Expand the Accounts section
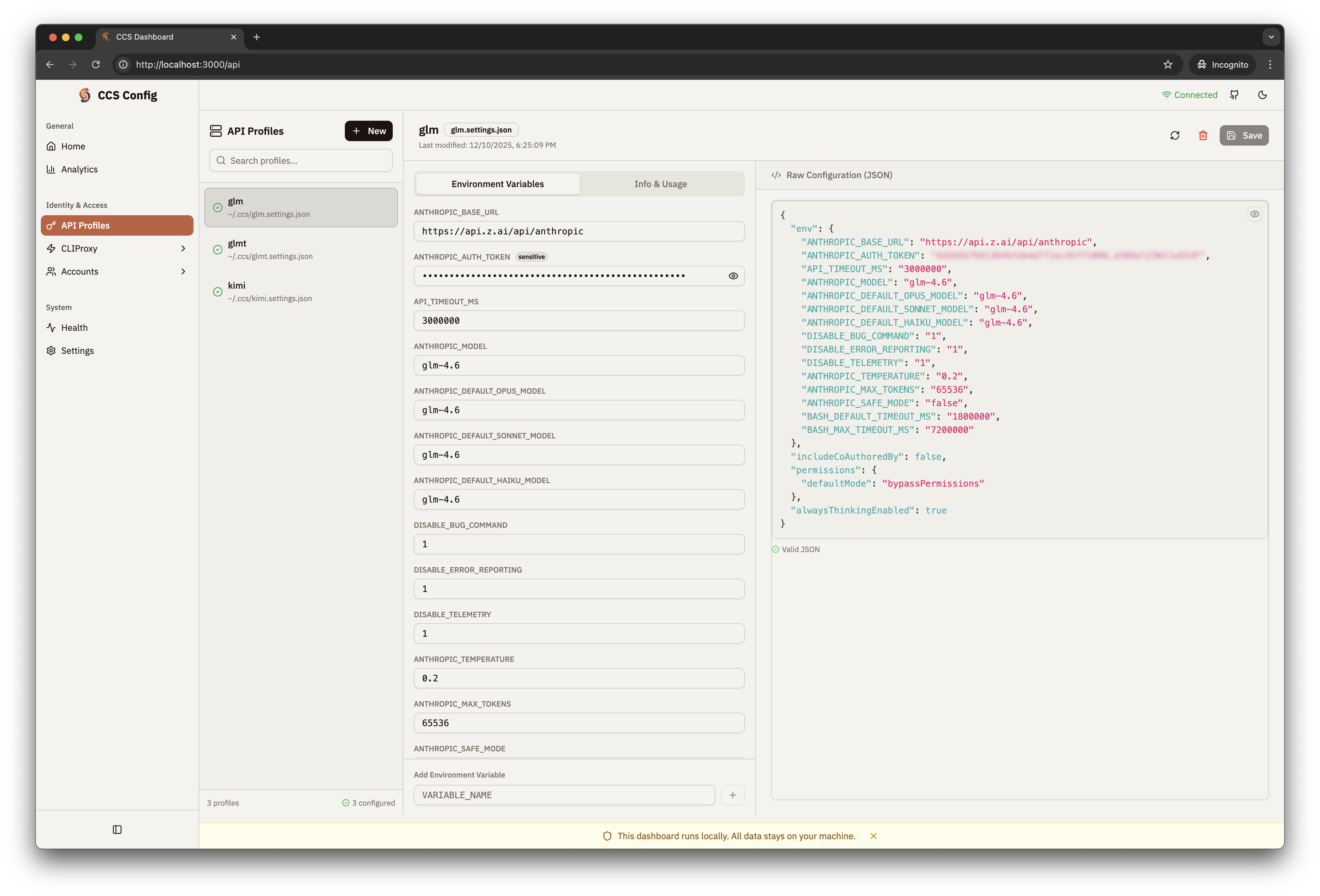This screenshot has width=1320, height=896. tap(80, 271)
